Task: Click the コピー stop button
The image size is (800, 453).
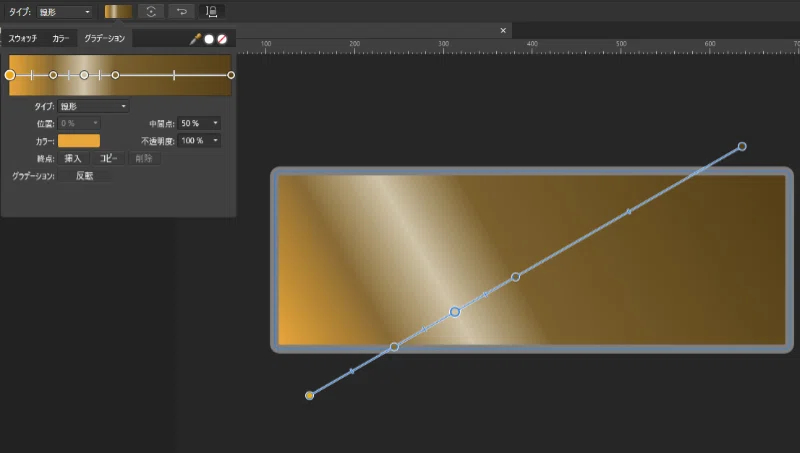Action: pyautogui.click(x=109, y=159)
